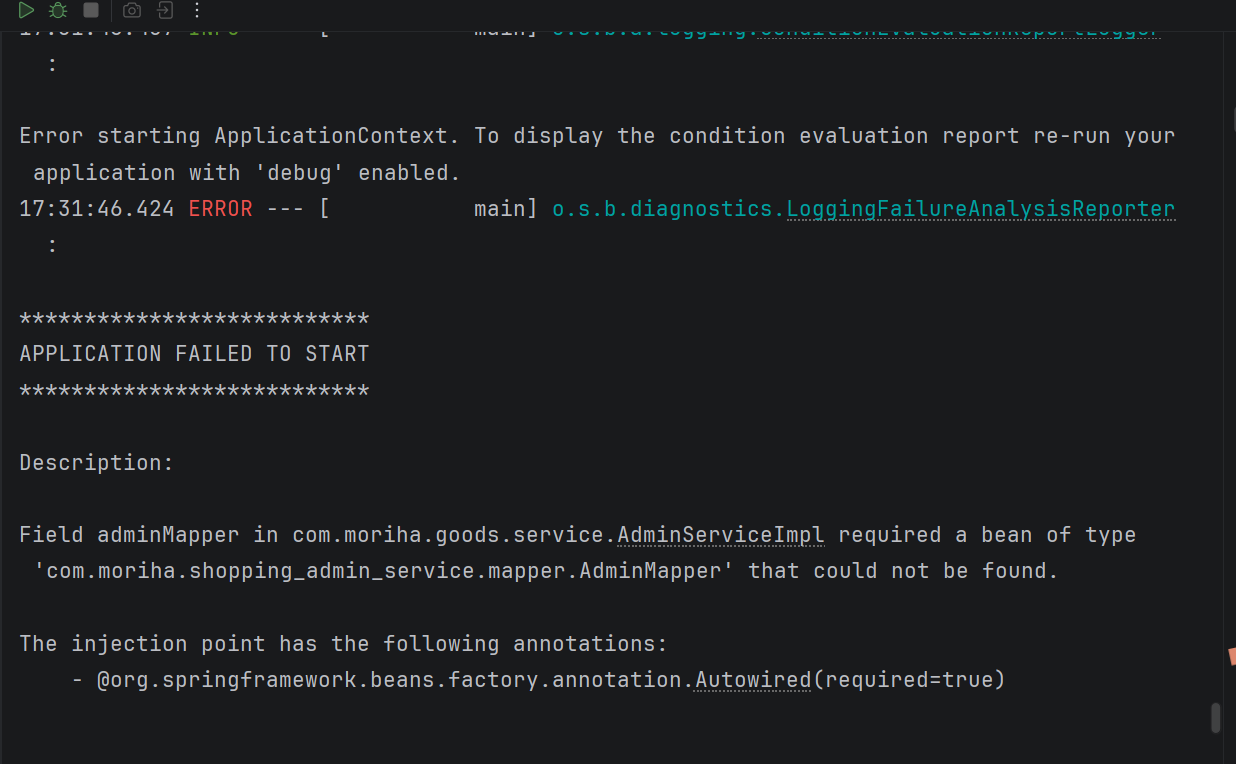The width and height of the screenshot is (1236, 764).
Task: Click the timestamp 17:31:46.424
Action: [97, 209]
